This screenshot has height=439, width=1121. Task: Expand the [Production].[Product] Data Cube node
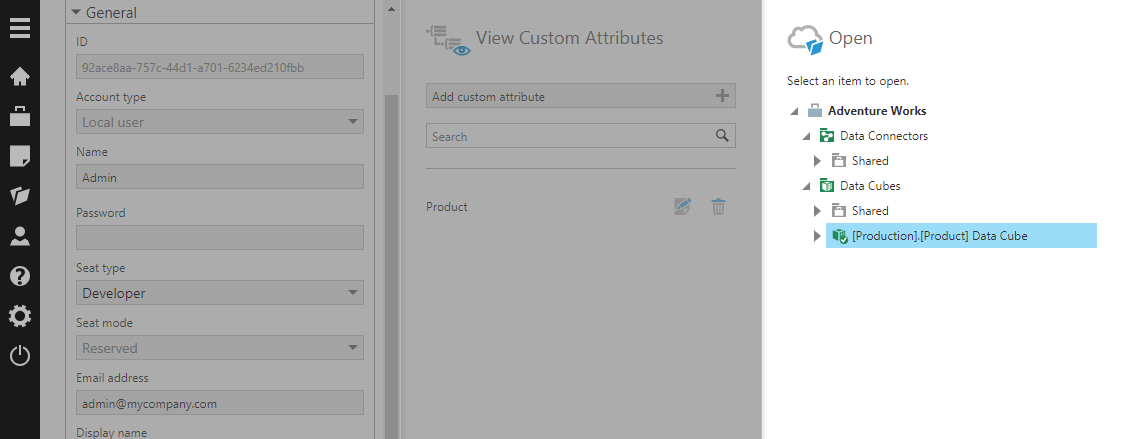point(818,236)
